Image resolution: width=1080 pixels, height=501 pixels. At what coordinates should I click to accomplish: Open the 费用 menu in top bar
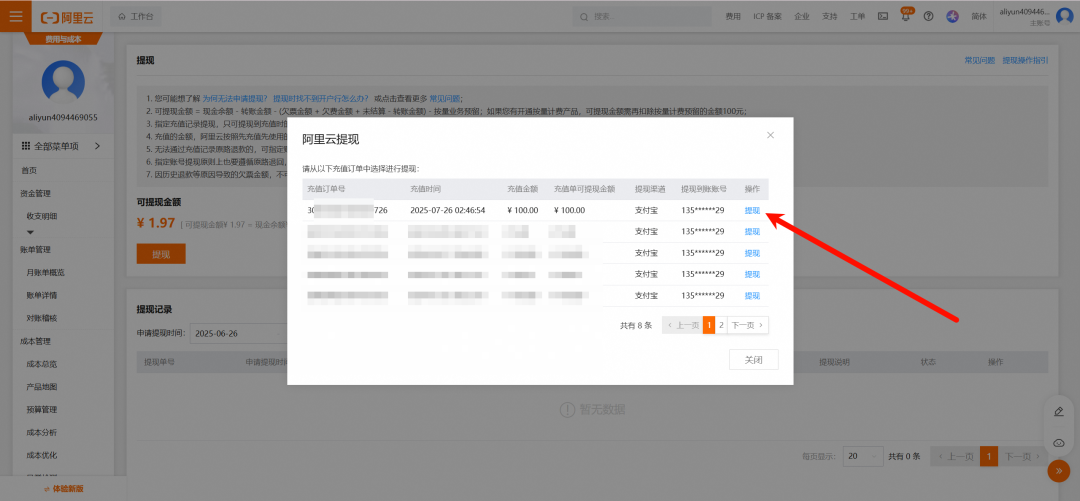pos(733,16)
